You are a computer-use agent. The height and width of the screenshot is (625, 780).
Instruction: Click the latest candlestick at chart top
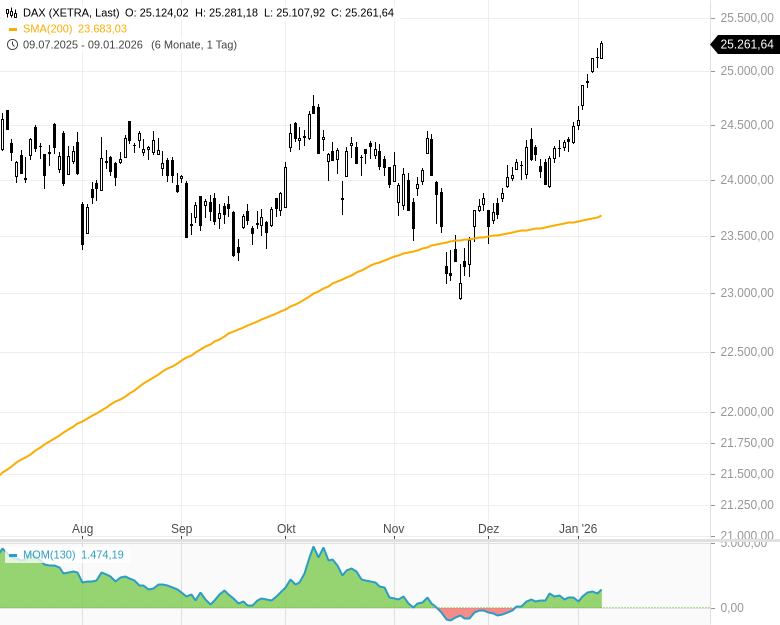coord(601,50)
